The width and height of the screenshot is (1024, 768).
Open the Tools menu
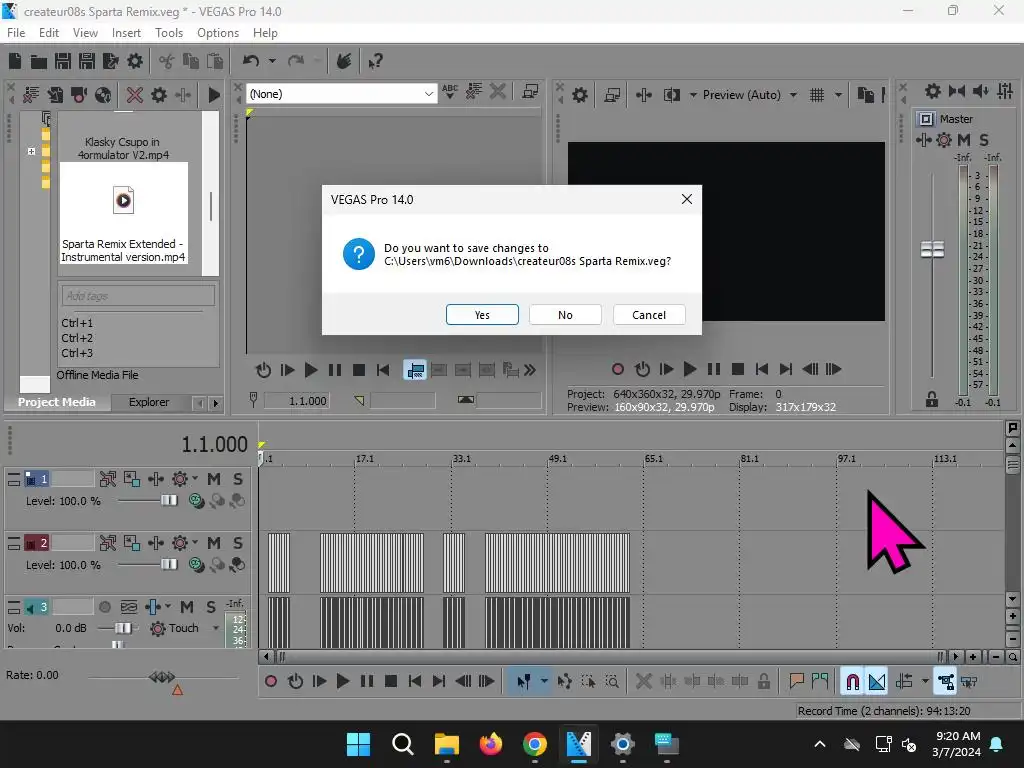coord(169,33)
